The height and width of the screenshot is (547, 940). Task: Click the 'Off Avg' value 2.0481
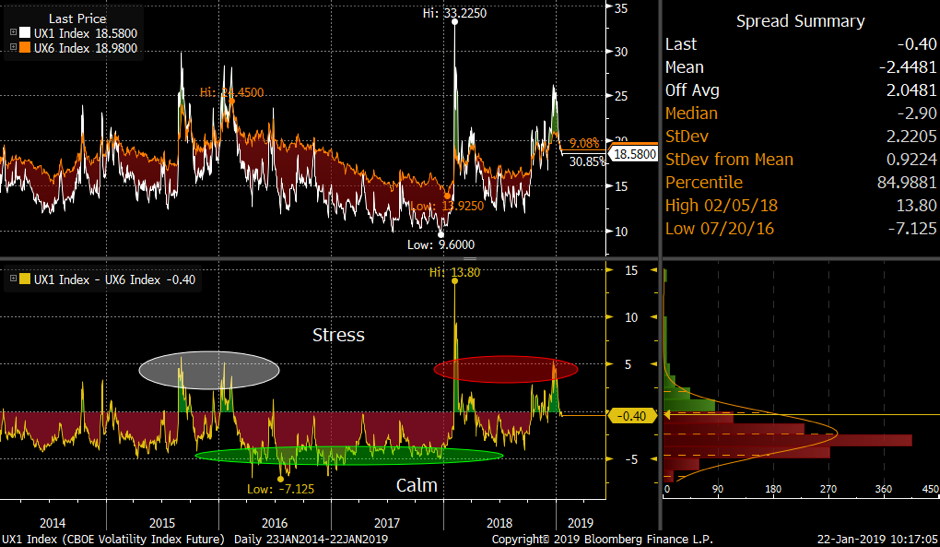(x=911, y=90)
